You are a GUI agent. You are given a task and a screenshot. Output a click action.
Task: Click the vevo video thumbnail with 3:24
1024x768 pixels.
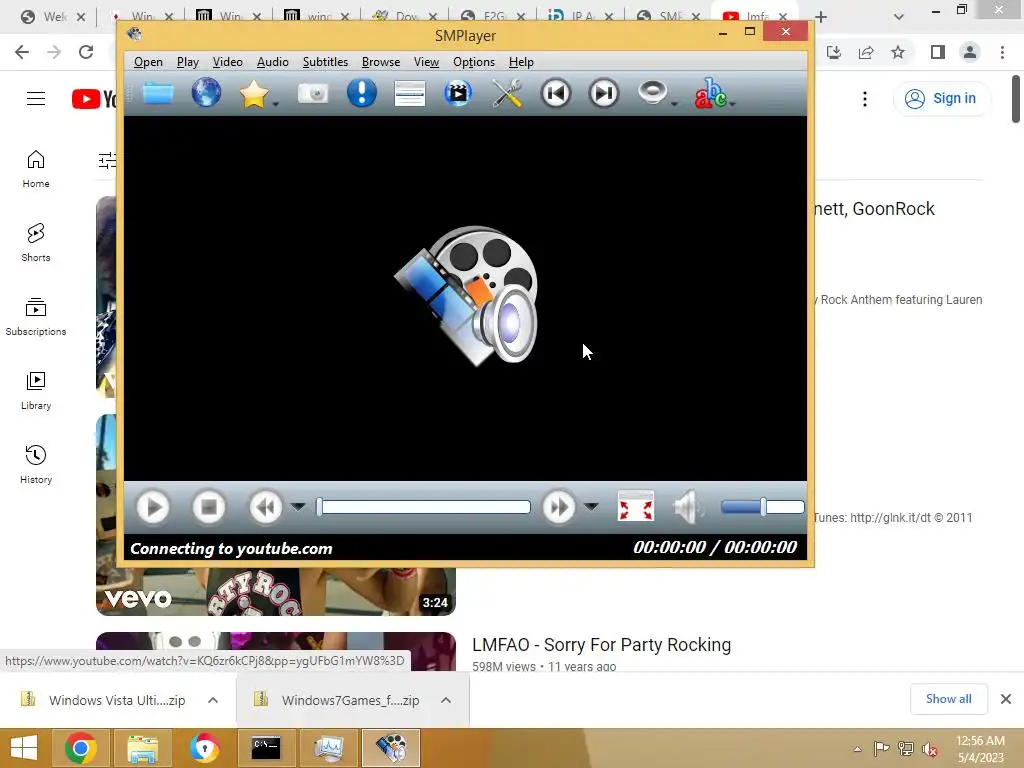tap(276, 591)
